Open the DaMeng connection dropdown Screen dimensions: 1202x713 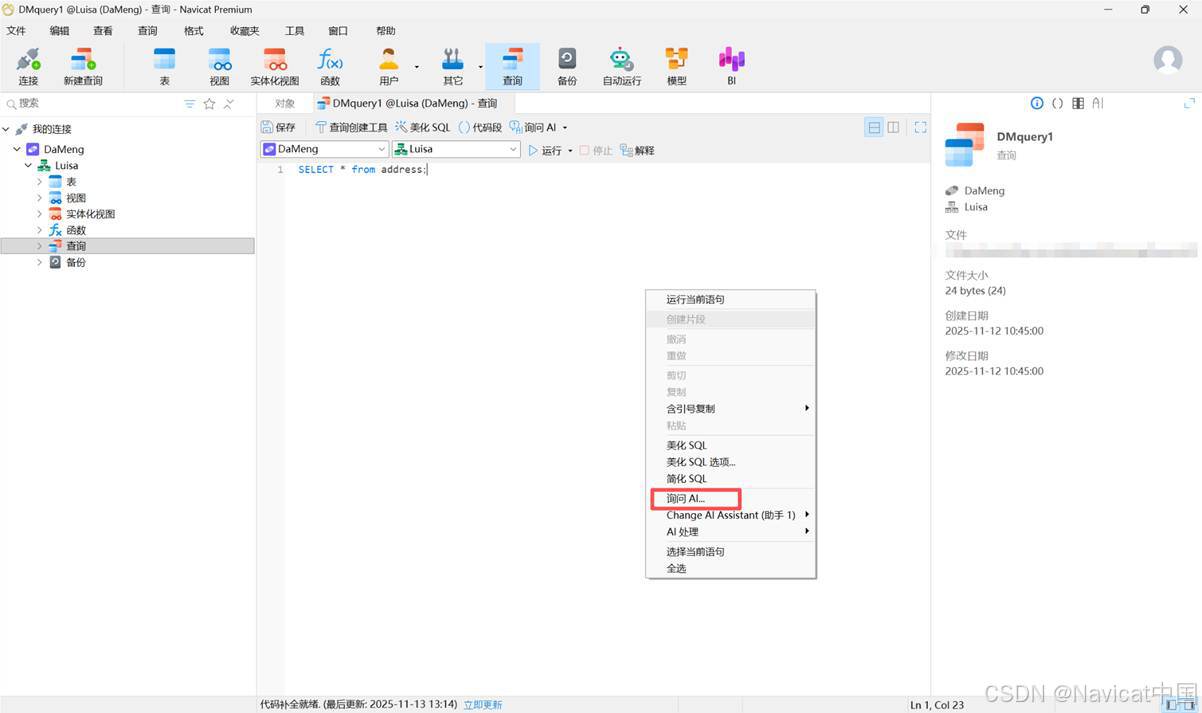[x=324, y=149]
